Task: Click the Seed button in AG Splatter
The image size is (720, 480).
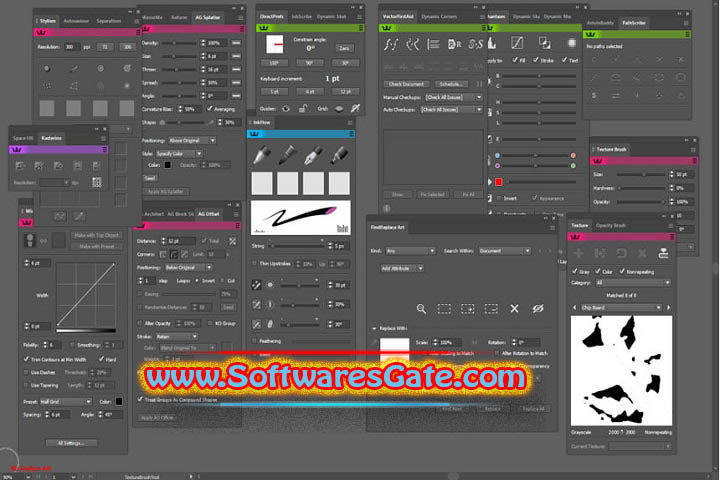Action: coord(150,178)
